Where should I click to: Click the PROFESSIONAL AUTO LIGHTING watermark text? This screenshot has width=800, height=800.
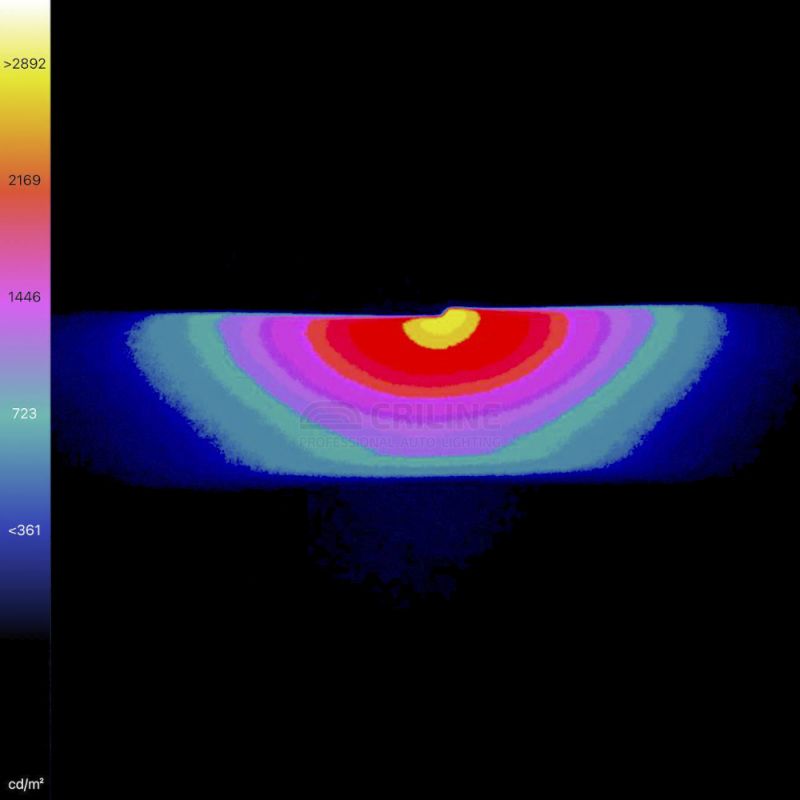point(400,441)
